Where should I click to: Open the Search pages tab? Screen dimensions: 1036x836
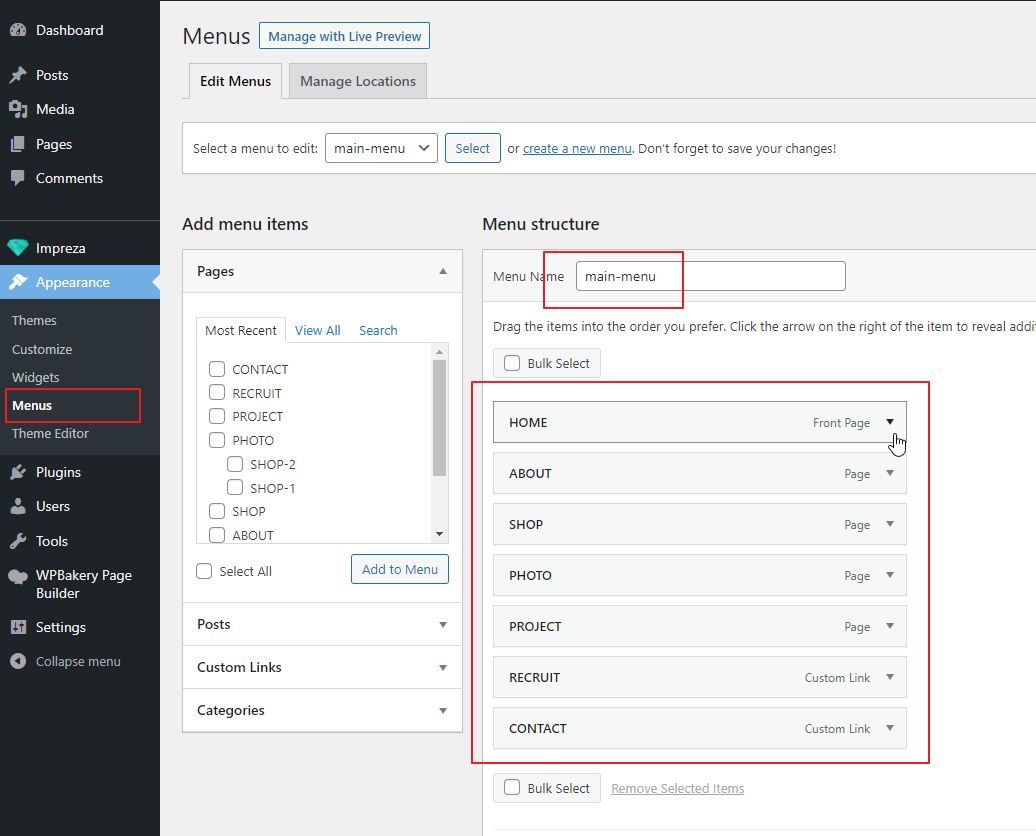pyautogui.click(x=378, y=330)
